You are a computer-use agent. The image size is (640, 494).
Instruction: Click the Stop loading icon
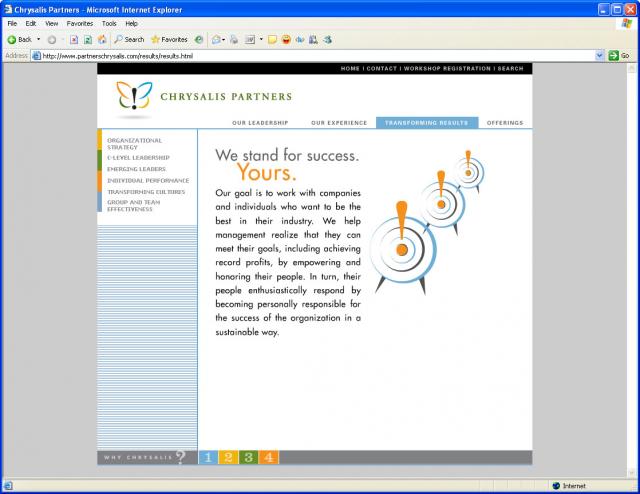(x=74, y=39)
